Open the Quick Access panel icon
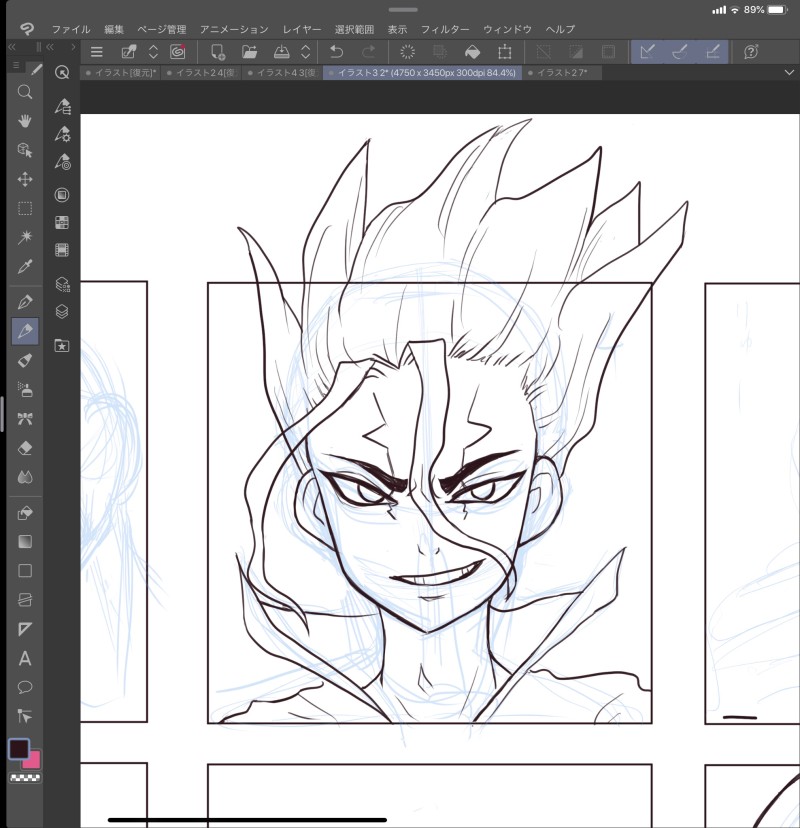Image resolution: width=800 pixels, height=828 pixels. 62,72
